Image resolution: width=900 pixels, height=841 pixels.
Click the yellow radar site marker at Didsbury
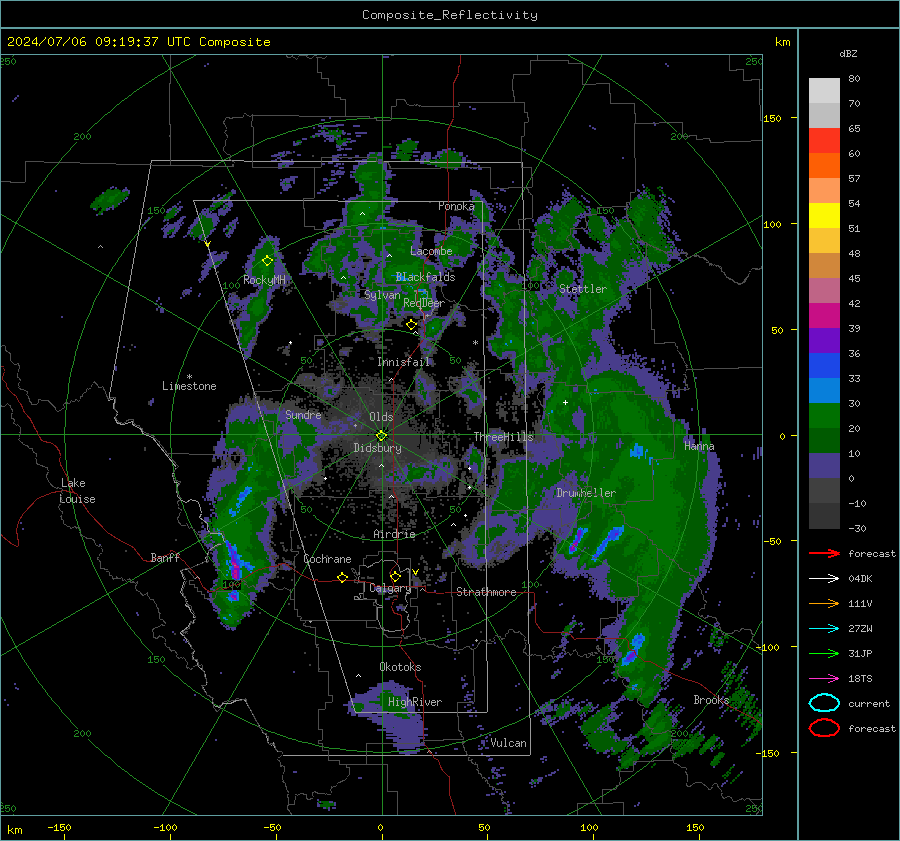(381, 435)
